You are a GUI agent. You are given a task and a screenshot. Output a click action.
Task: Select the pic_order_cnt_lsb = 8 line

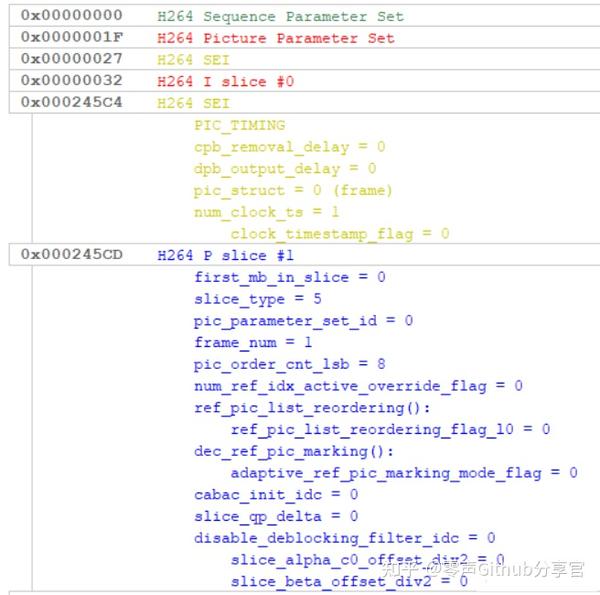[x=289, y=364]
